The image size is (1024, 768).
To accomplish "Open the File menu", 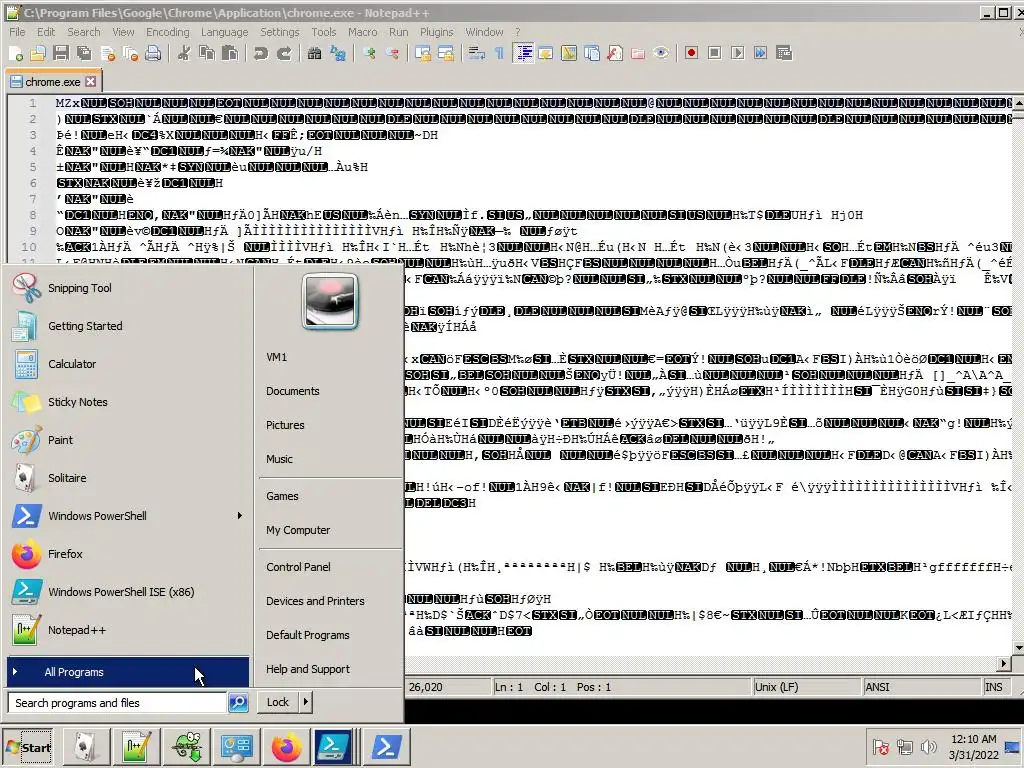I will [x=17, y=32].
